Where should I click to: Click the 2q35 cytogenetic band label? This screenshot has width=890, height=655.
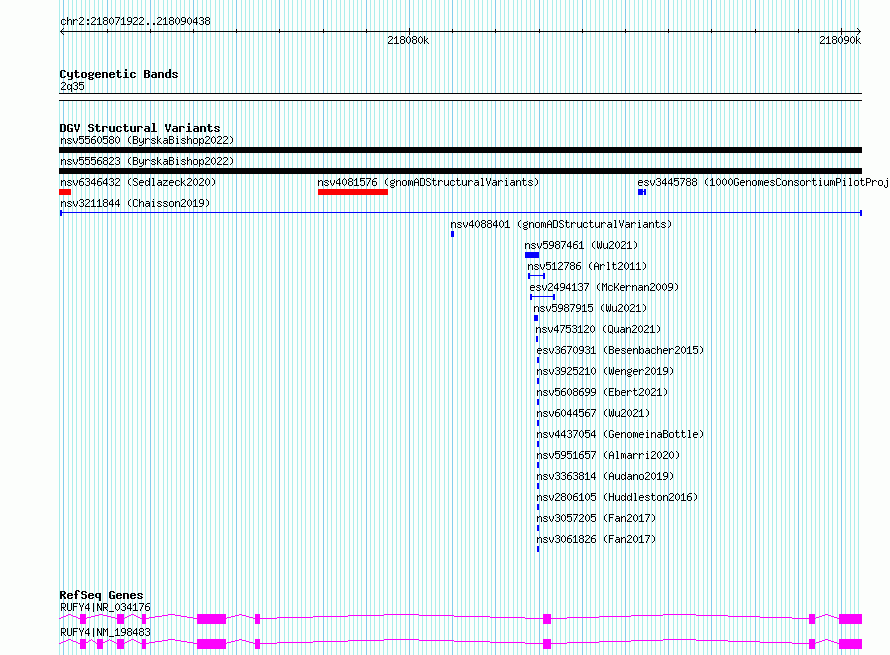point(72,86)
